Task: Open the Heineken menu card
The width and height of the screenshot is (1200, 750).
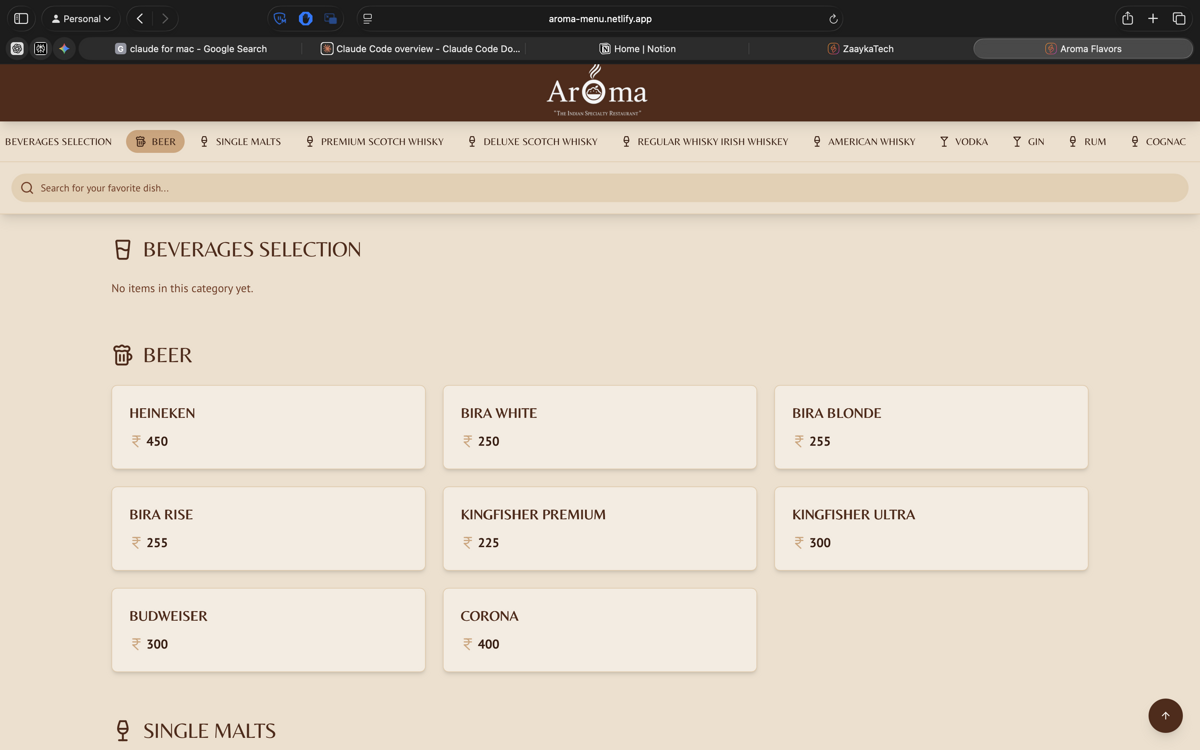Action: pyautogui.click(x=268, y=427)
